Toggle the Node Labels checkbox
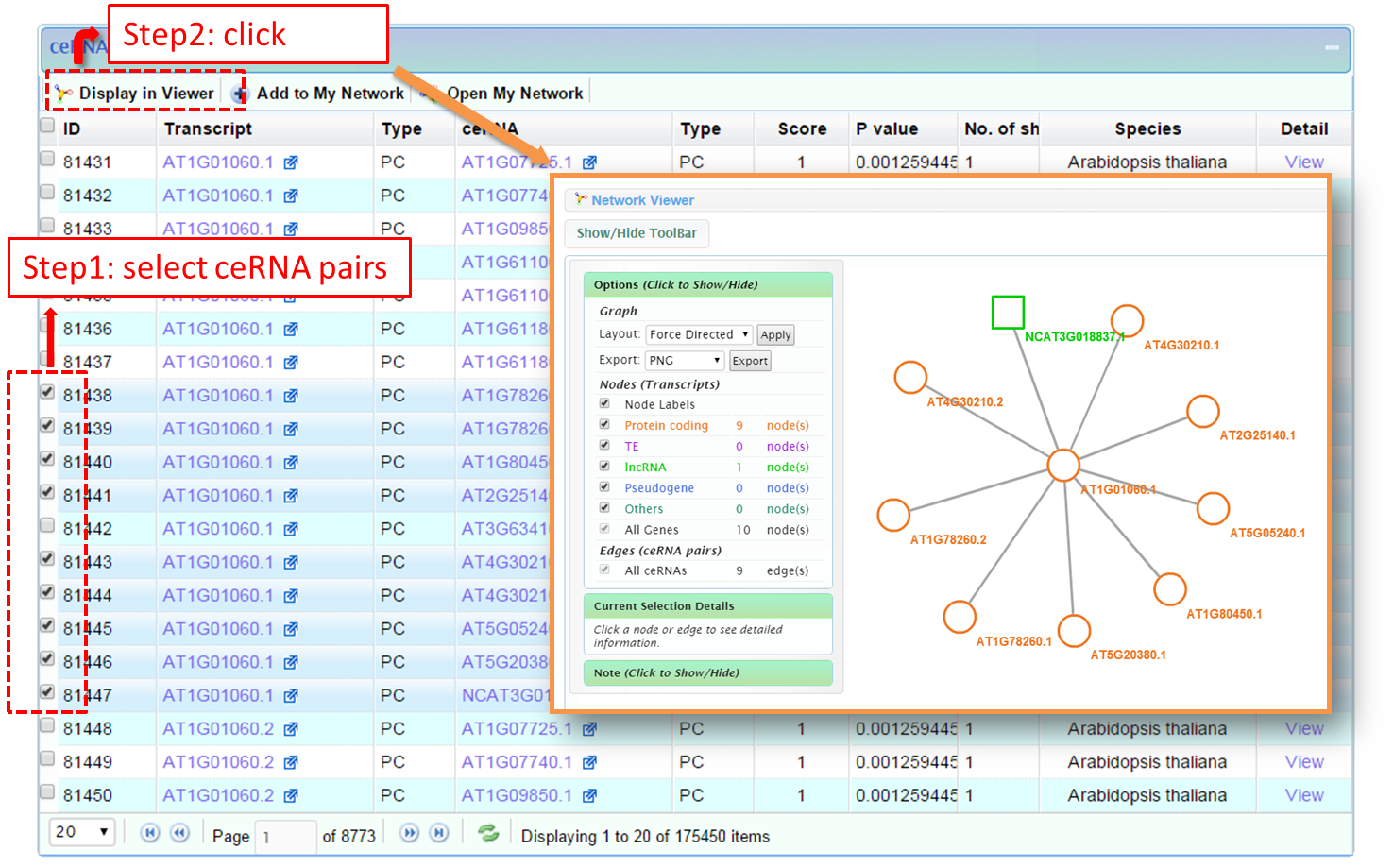Viewport: 1393px width, 868px height. (x=604, y=403)
